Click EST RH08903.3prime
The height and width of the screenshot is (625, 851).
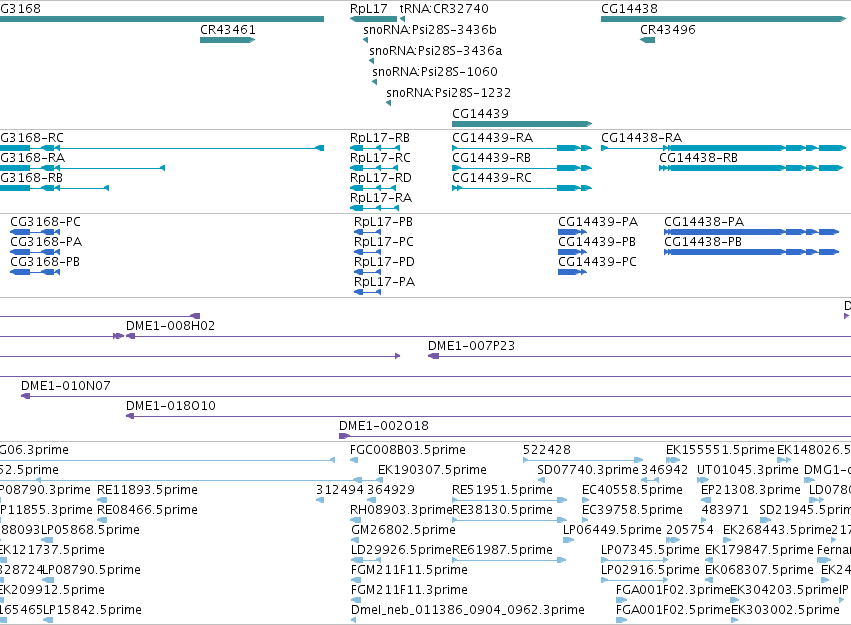tap(401, 511)
